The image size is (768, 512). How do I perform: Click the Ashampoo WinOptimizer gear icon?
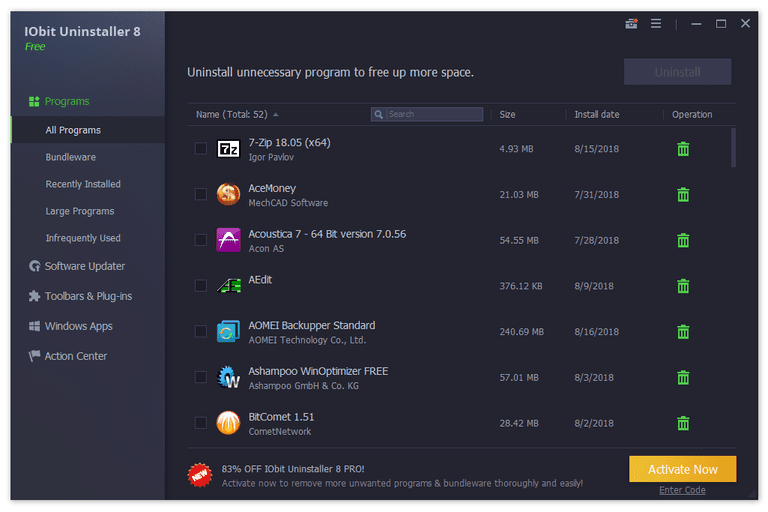[x=228, y=377]
